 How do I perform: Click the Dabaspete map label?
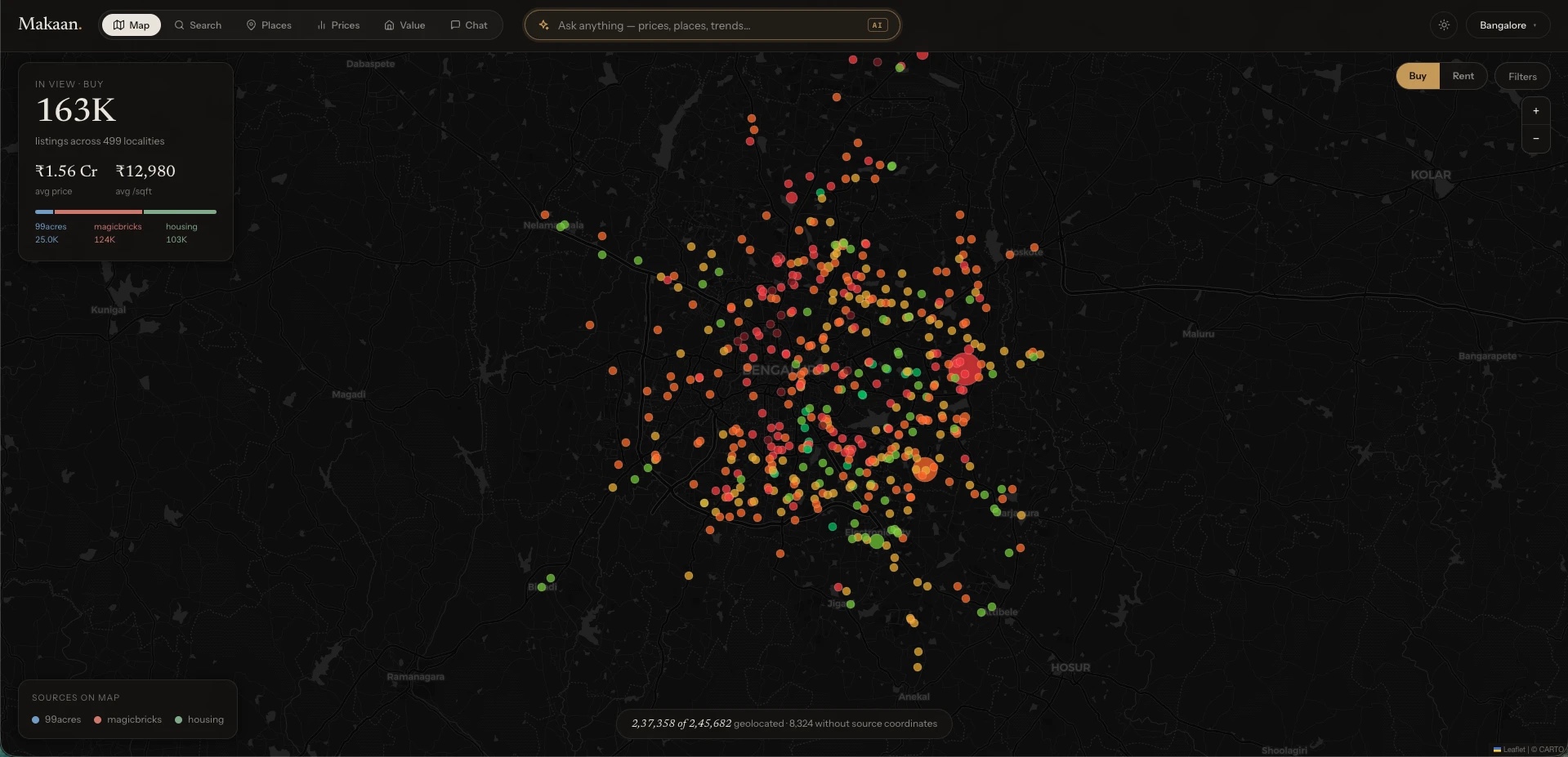[x=370, y=64]
